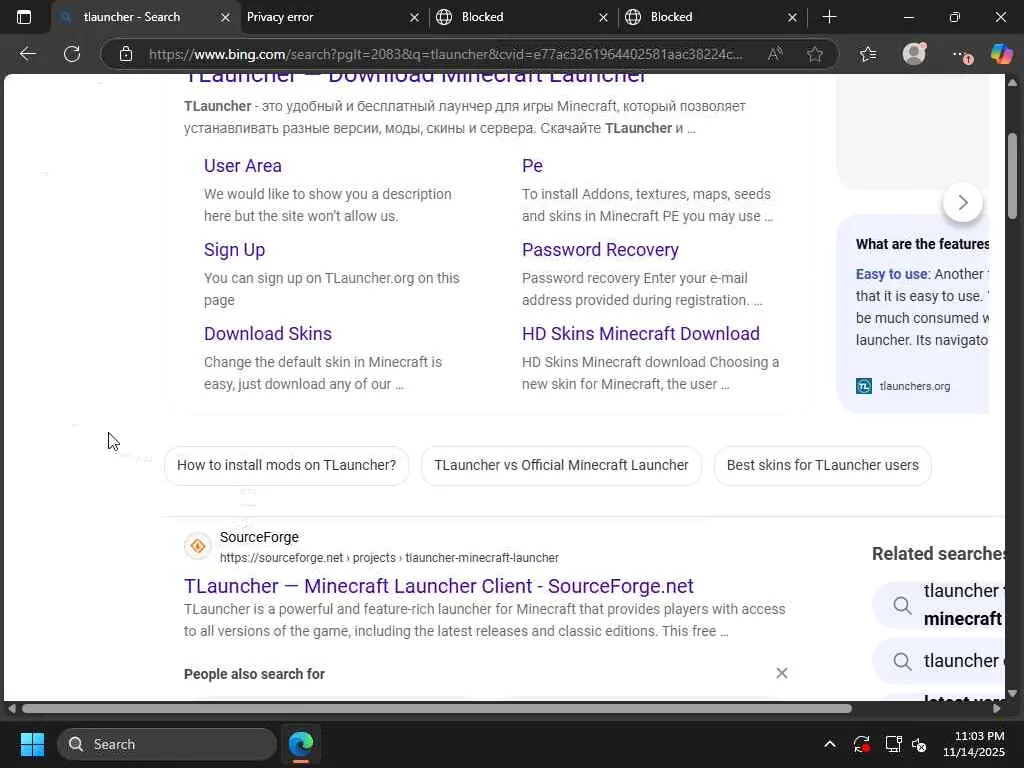Open the Windows Start menu
Viewport: 1024px width, 768px height.
[x=32, y=744]
